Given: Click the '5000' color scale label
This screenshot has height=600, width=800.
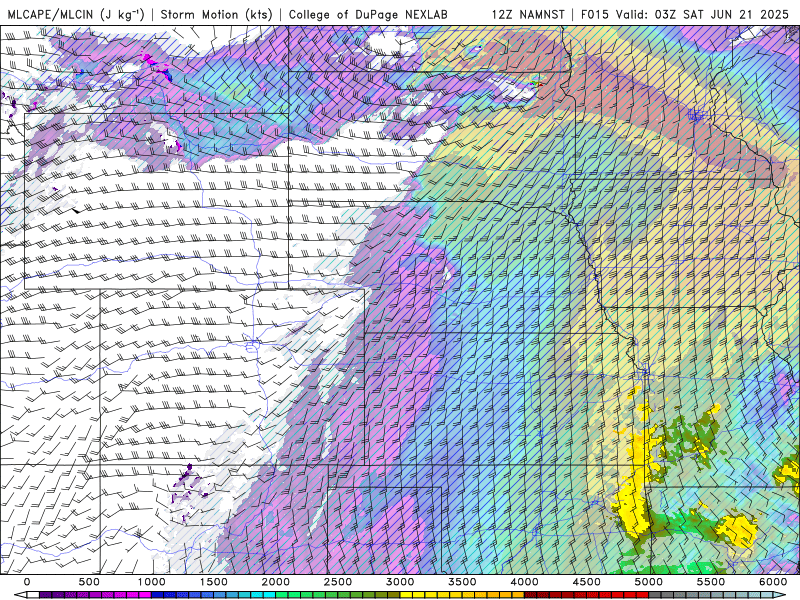Looking at the screenshot, I should pos(649,582).
